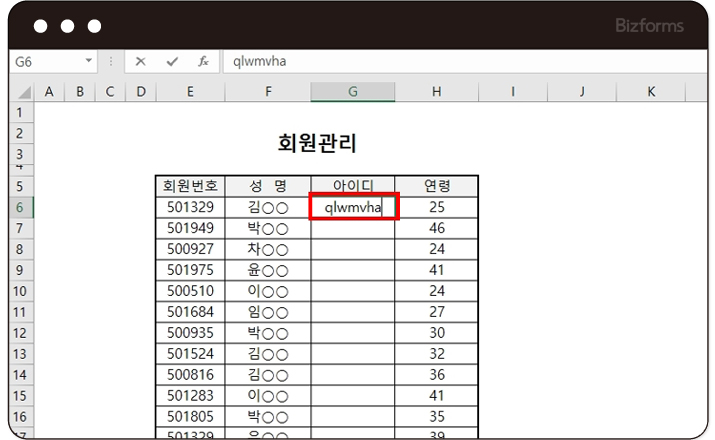
Task: Click the age cell showing 32
Action: click(x=436, y=354)
